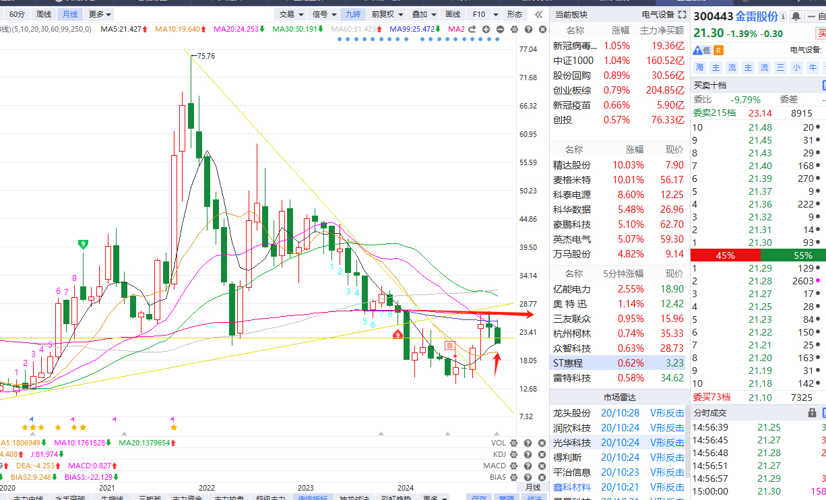826x500 pixels.
Task: Click the alert bell icon beside 金雷股份
Action: (x=796, y=17)
